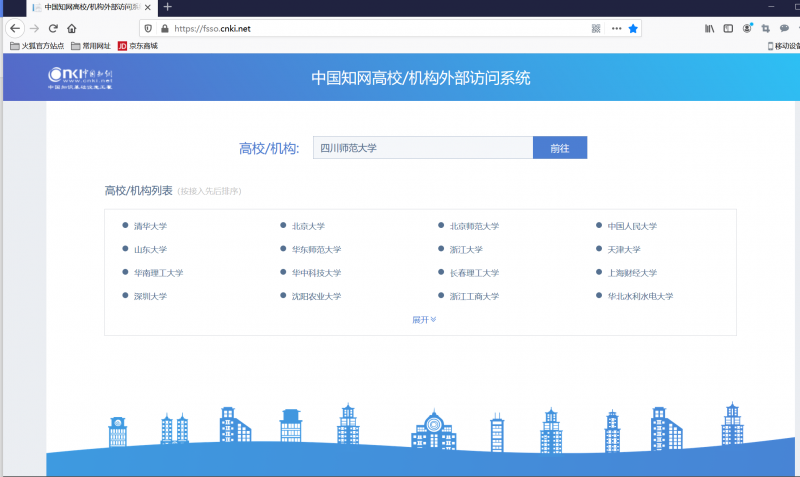Viewport: 800px width, 477px height.
Task: Click the browser back arrow button
Action: point(15,29)
